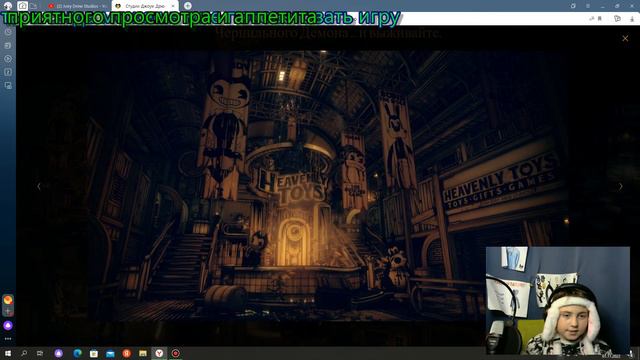Show the previous gallery image
This screenshot has width=640, height=360.
(x=39, y=187)
